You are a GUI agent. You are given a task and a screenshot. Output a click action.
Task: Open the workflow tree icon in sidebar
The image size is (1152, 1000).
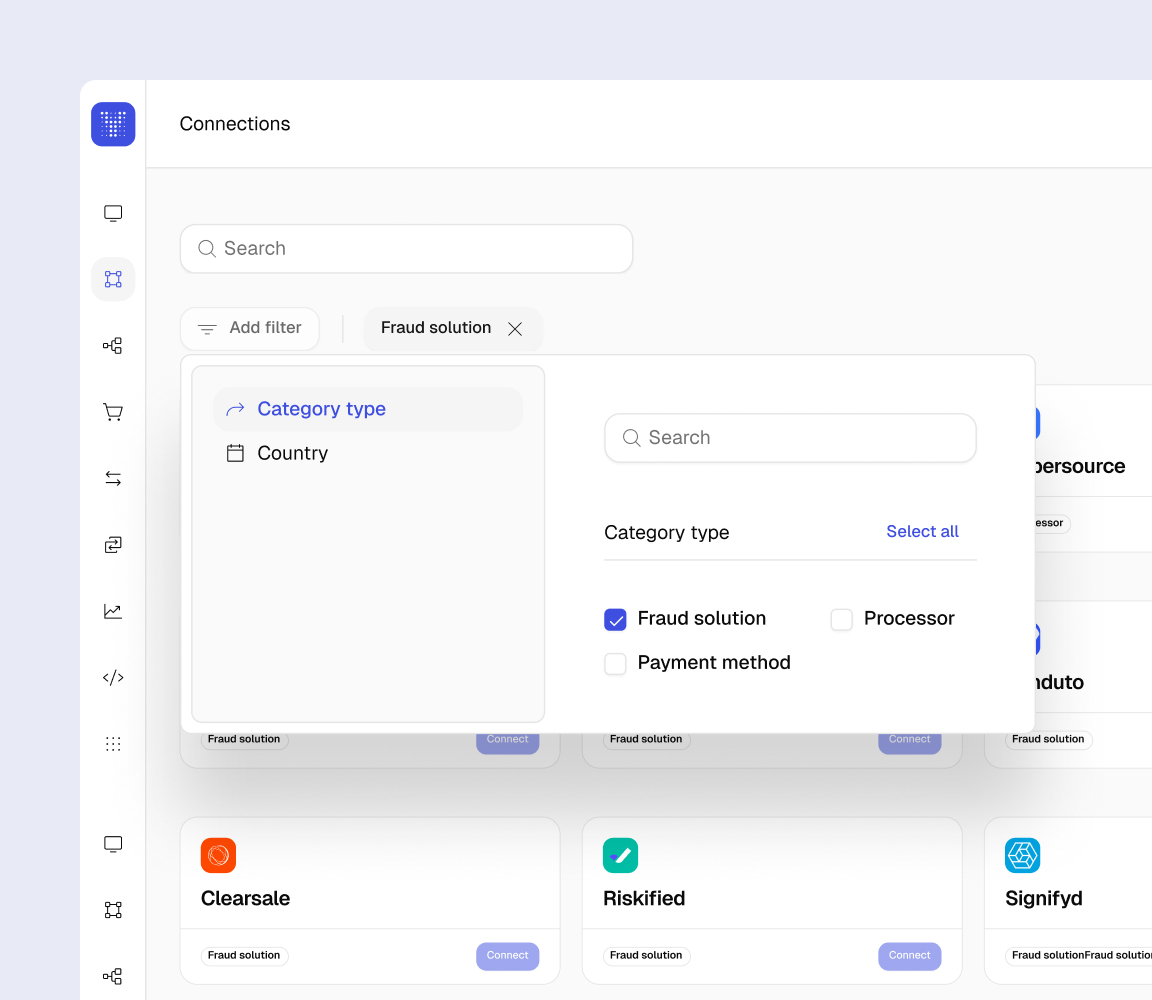(x=113, y=346)
